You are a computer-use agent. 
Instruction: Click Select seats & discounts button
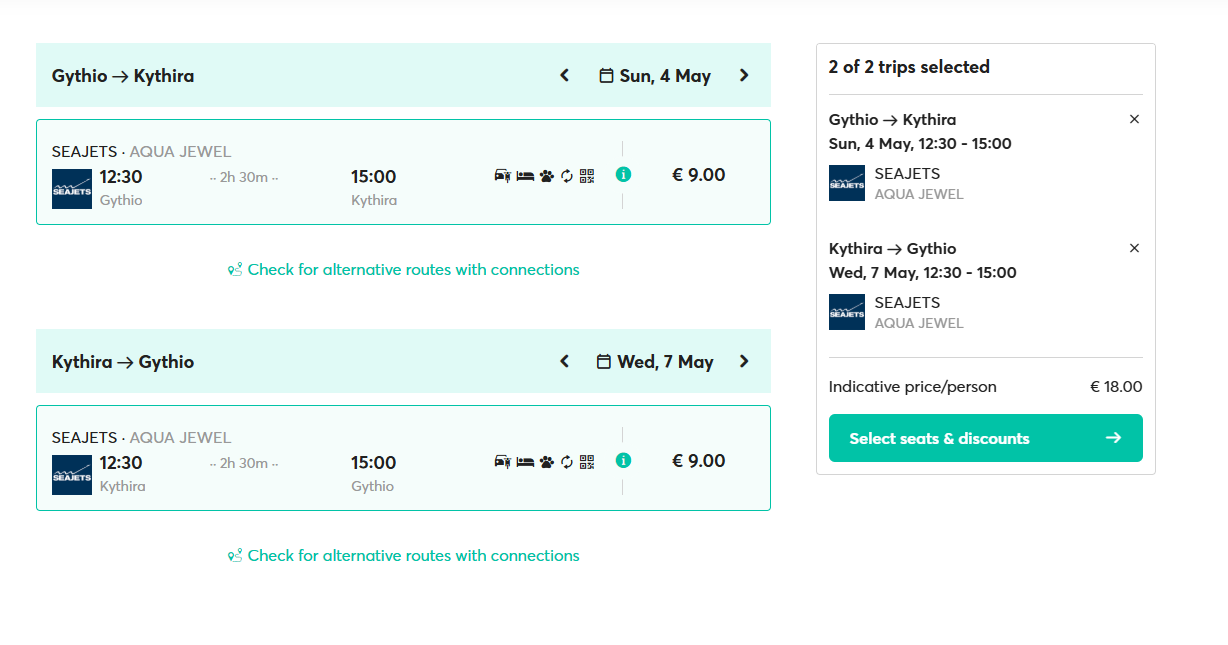(x=985, y=438)
